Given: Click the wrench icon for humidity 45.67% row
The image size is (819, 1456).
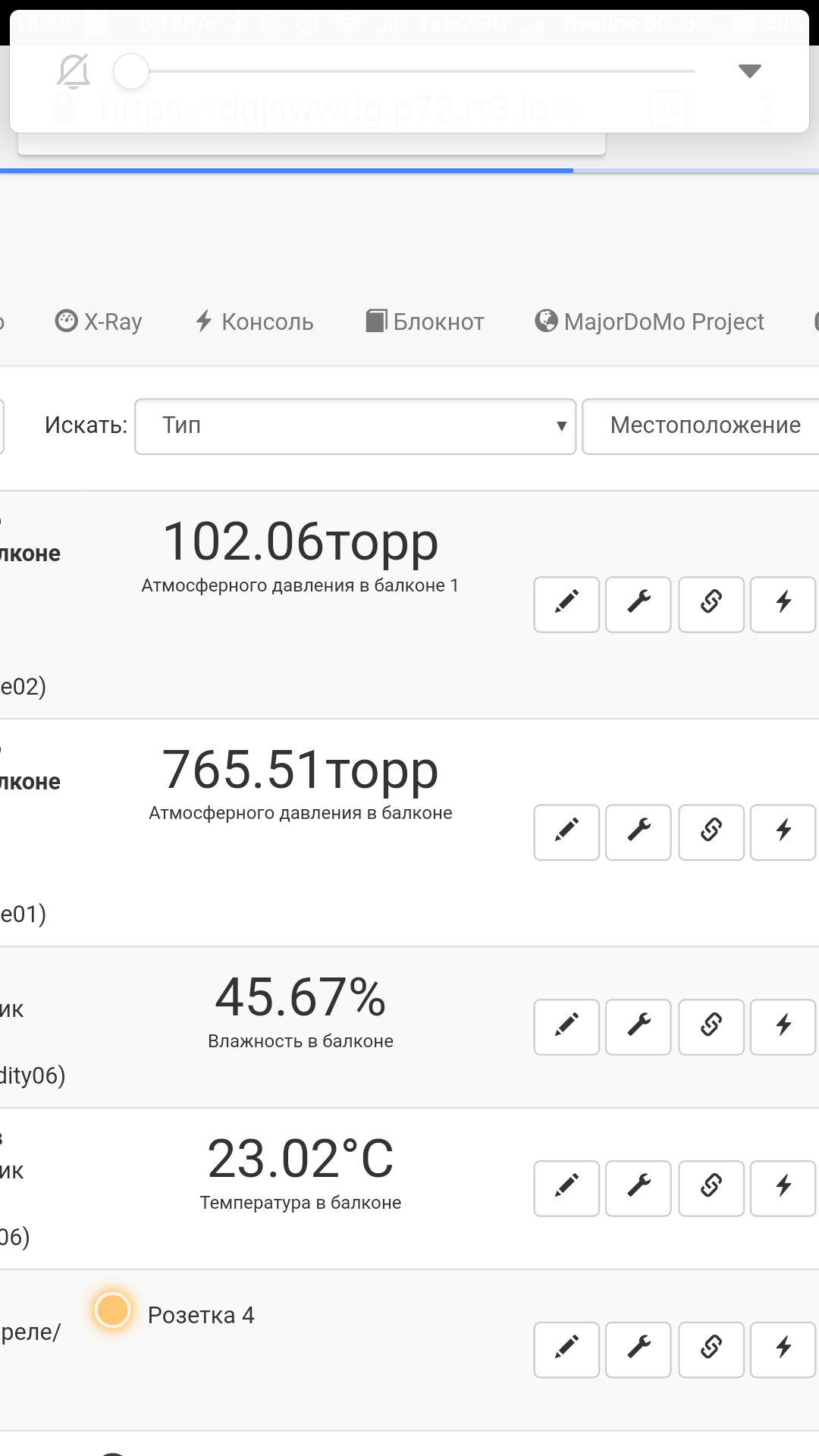Looking at the screenshot, I should (639, 1027).
